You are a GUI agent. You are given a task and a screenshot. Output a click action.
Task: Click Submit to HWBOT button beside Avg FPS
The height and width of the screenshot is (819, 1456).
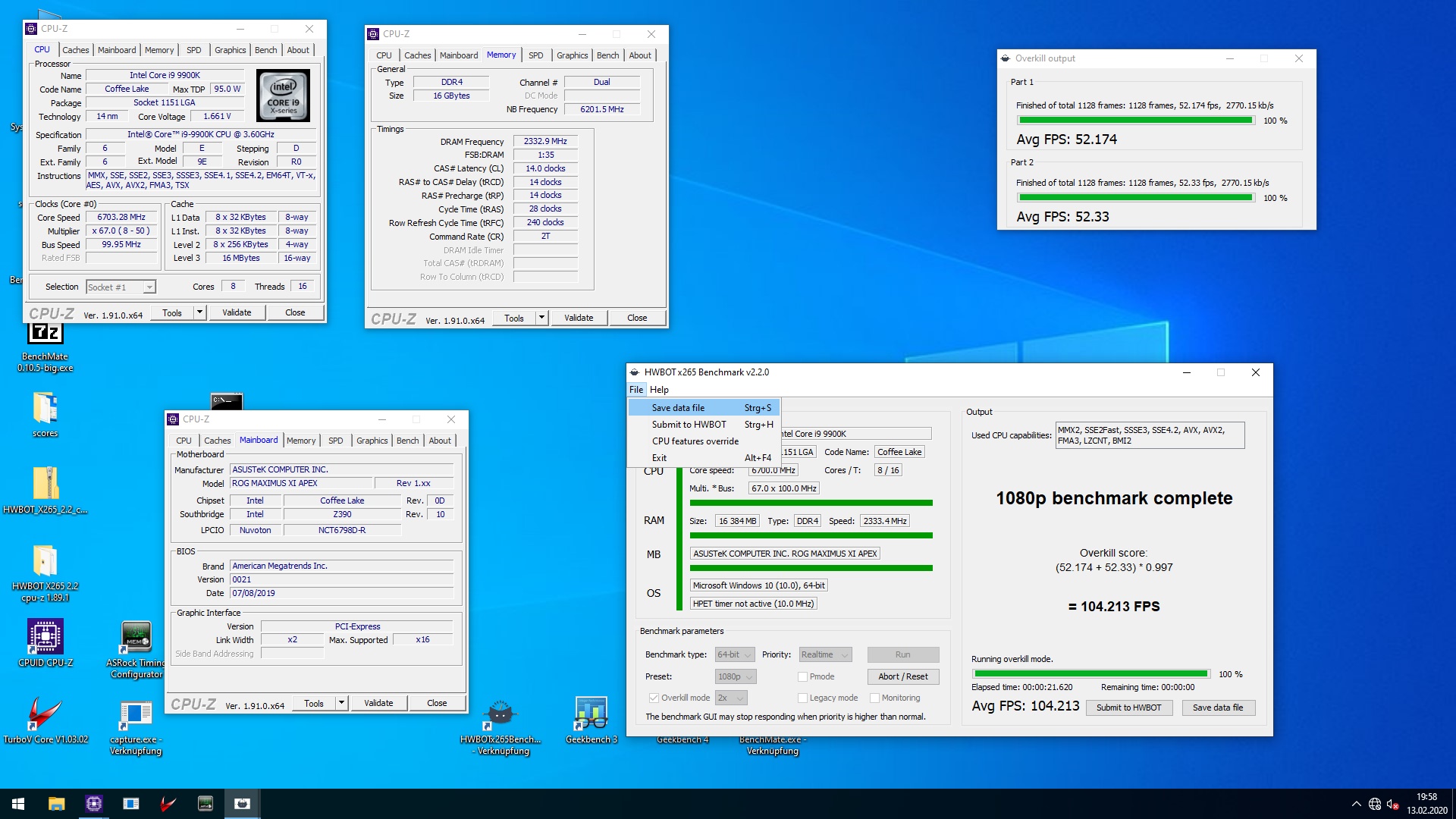(1128, 708)
